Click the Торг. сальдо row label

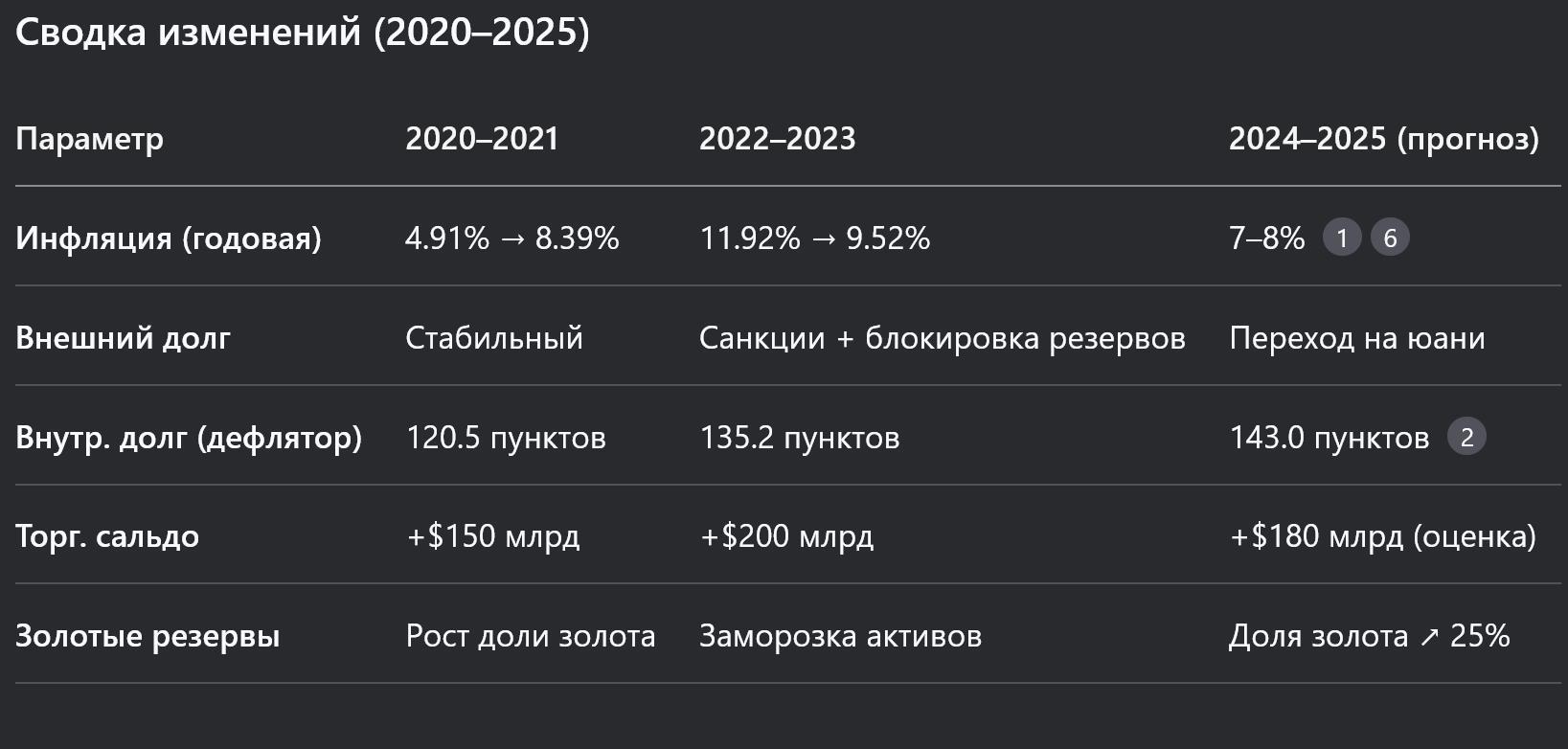coord(107,536)
